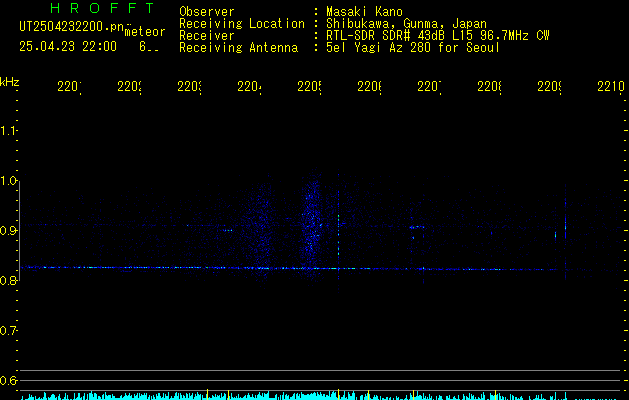Click the cyan signal power graph at bottom
This screenshot has height=400, width=629.
click(x=321, y=396)
